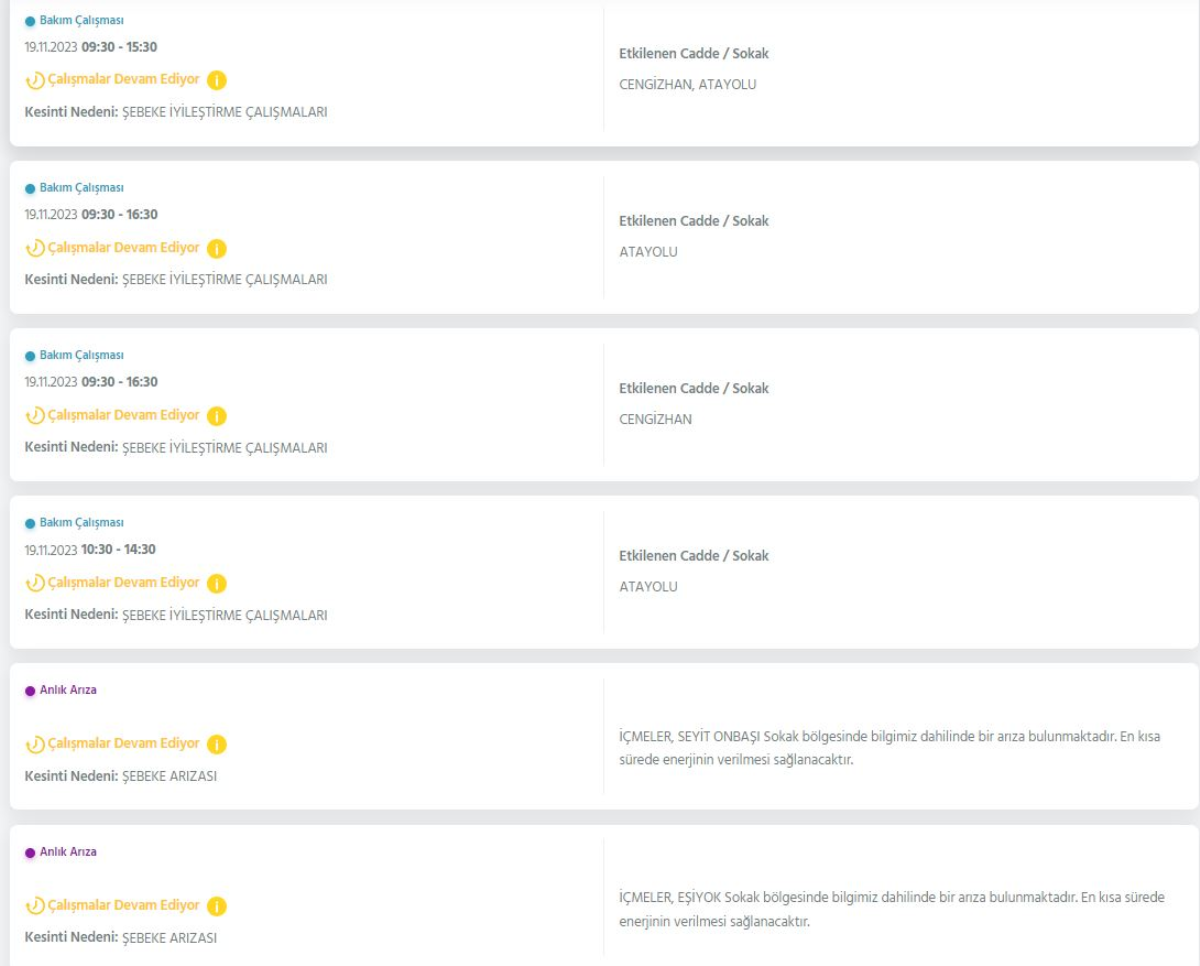Screen dimensions: 1200x966
Task: Click info icon in the 09:30 - 15:30 outage card
Action: pos(218,80)
